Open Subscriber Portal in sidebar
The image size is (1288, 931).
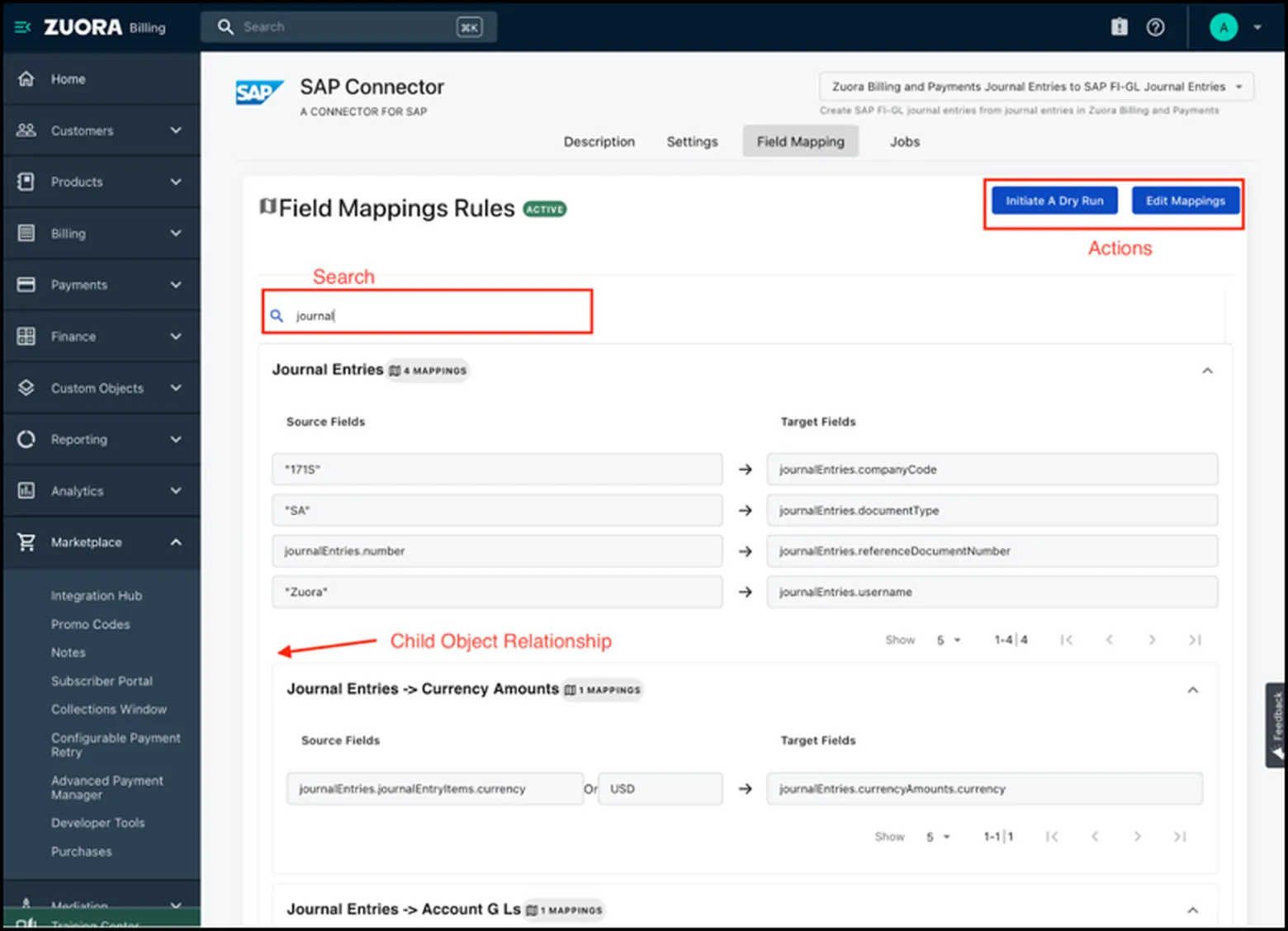pos(102,681)
